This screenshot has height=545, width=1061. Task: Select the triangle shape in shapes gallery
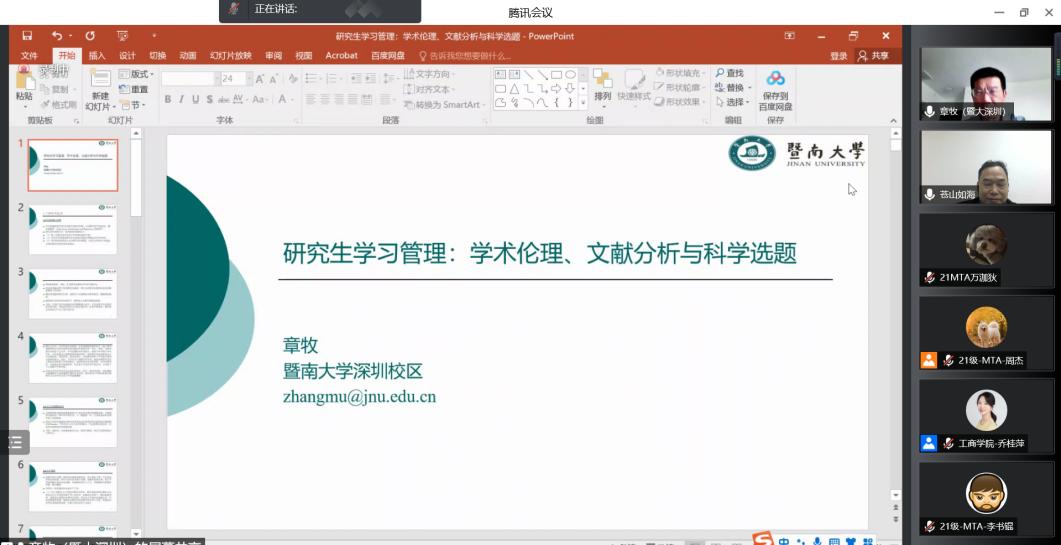coord(514,89)
